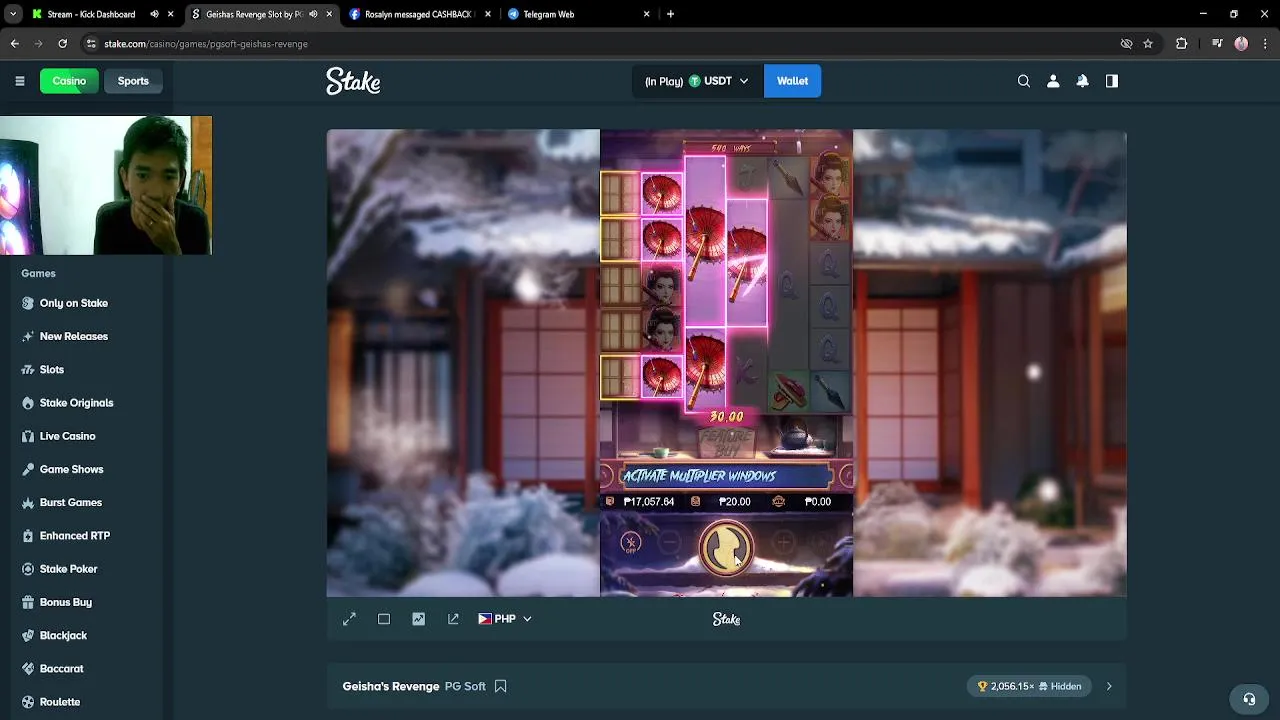Open the browser extensions puzzle icon
This screenshot has height=720, width=1280.
(x=1181, y=44)
